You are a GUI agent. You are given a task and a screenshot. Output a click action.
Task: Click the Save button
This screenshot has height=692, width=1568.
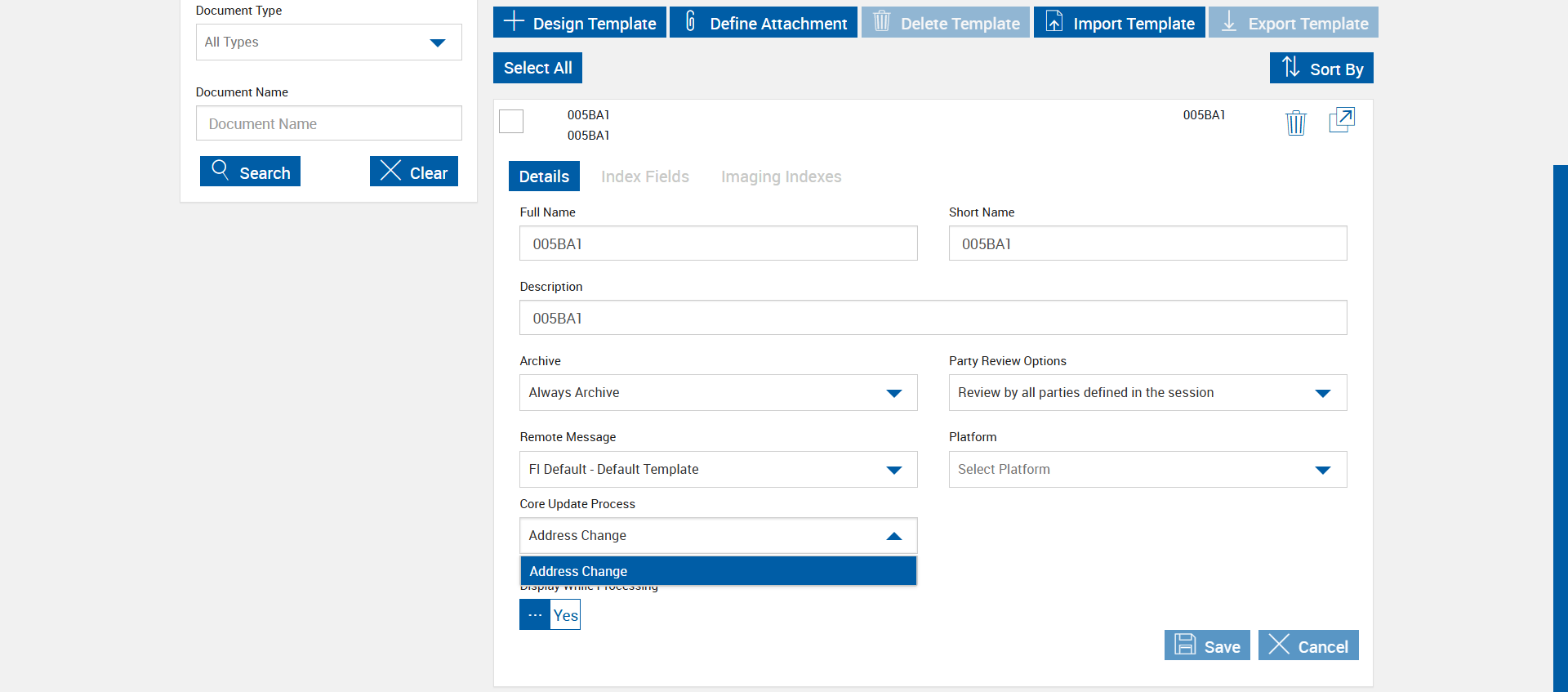click(x=1206, y=645)
